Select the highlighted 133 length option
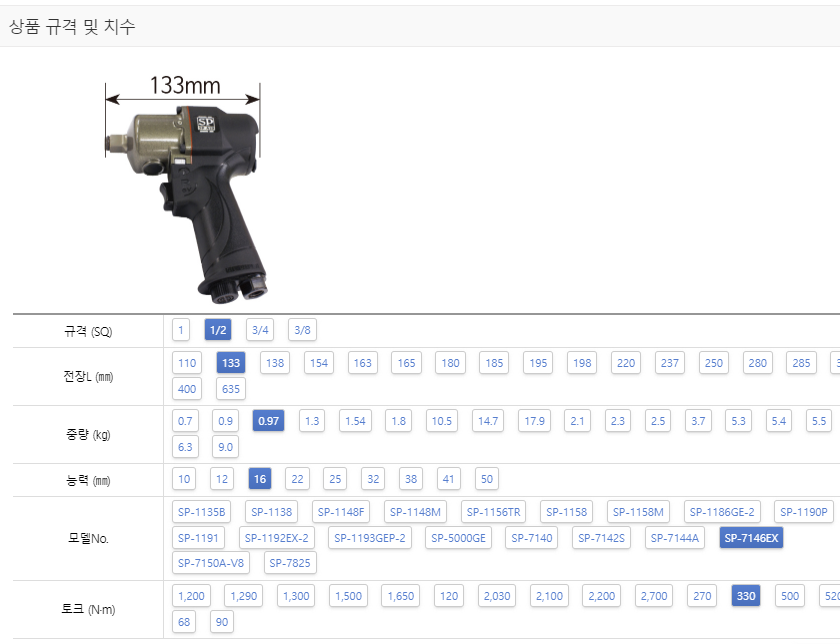This screenshot has width=840, height=644. (231, 363)
